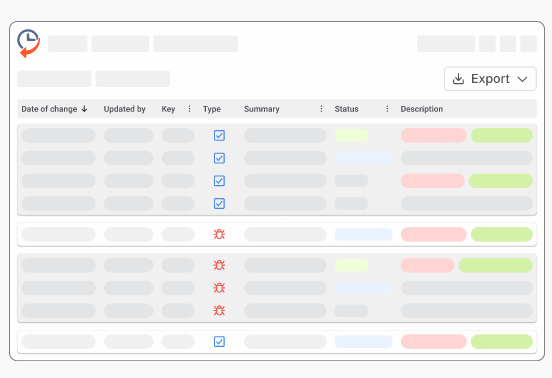The image size is (552, 378).
Task: Open the Export dropdown button
Action: [x=490, y=79]
